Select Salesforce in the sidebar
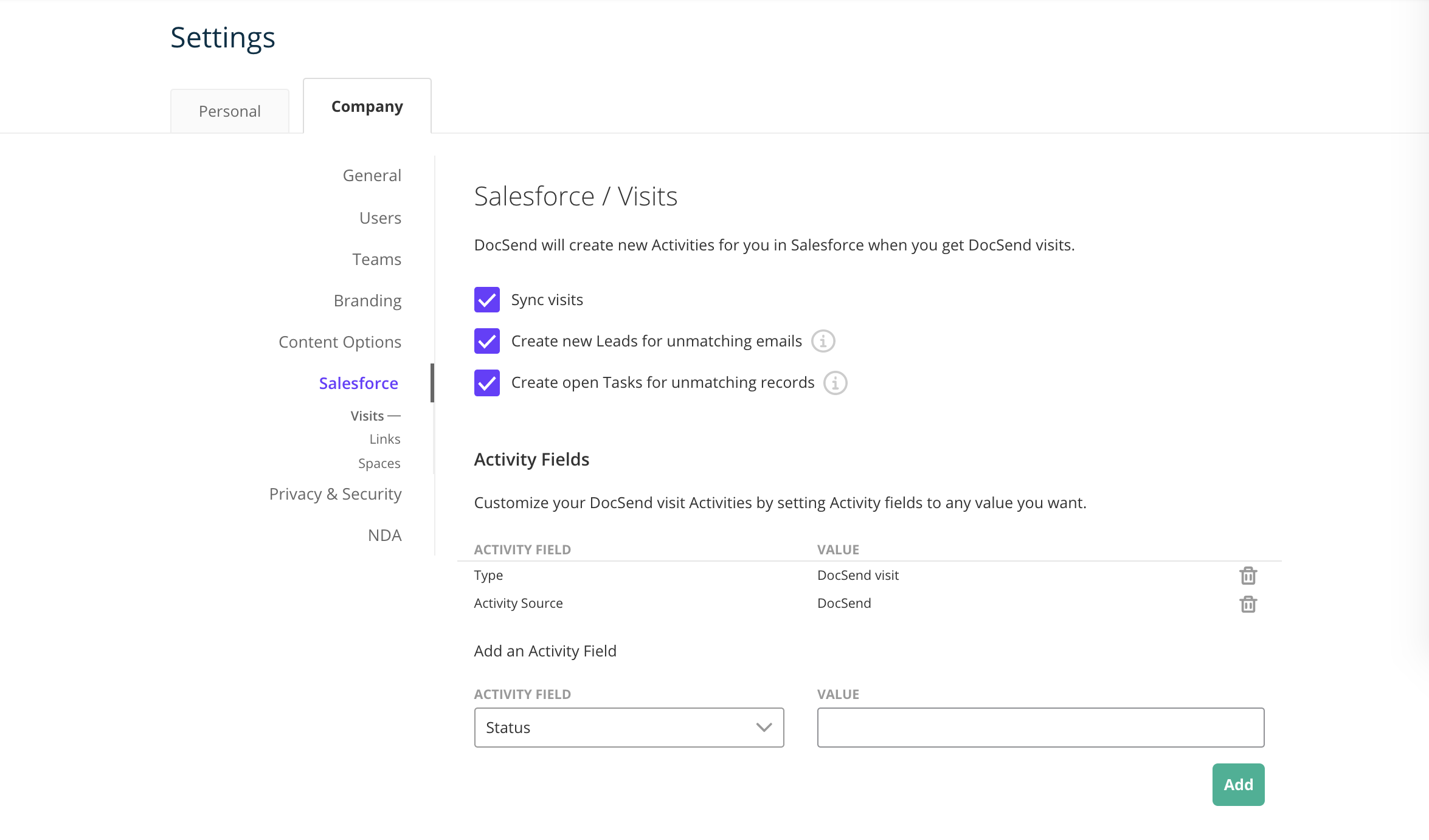Screen dimensions: 1429x840 click(x=359, y=384)
